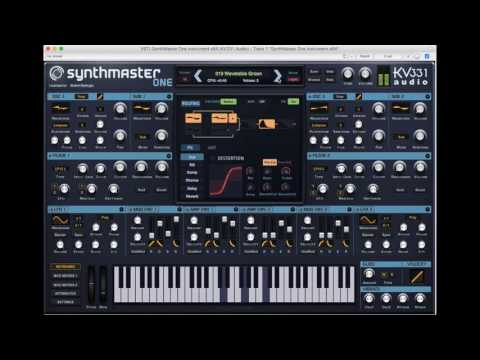Select the orange filter-shape routing block

coord(267,124)
